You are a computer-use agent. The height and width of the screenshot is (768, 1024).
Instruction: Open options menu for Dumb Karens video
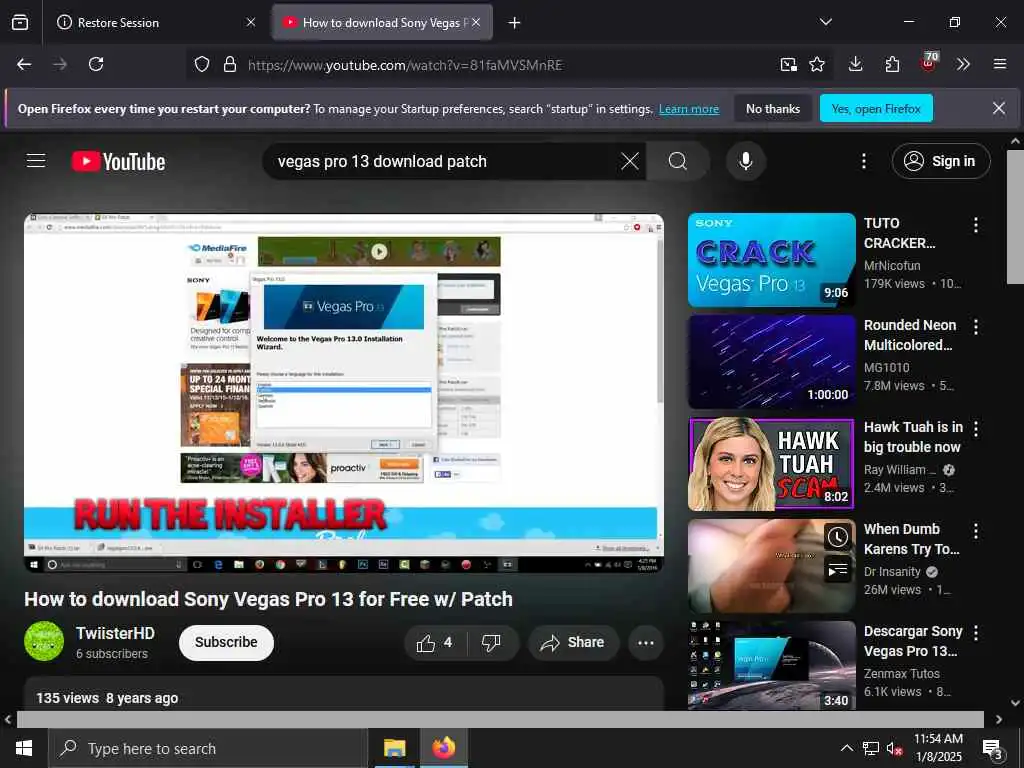pyautogui.click(x=976, y=531)
